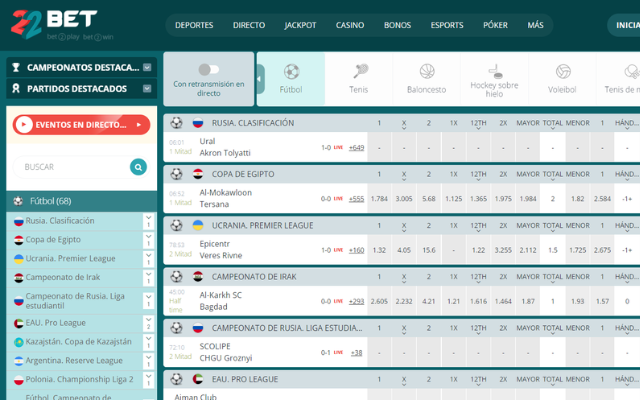Select the Hockey sobre hielo icon
The width and height of the screenshot is (640, 400).
coord(495,71)
